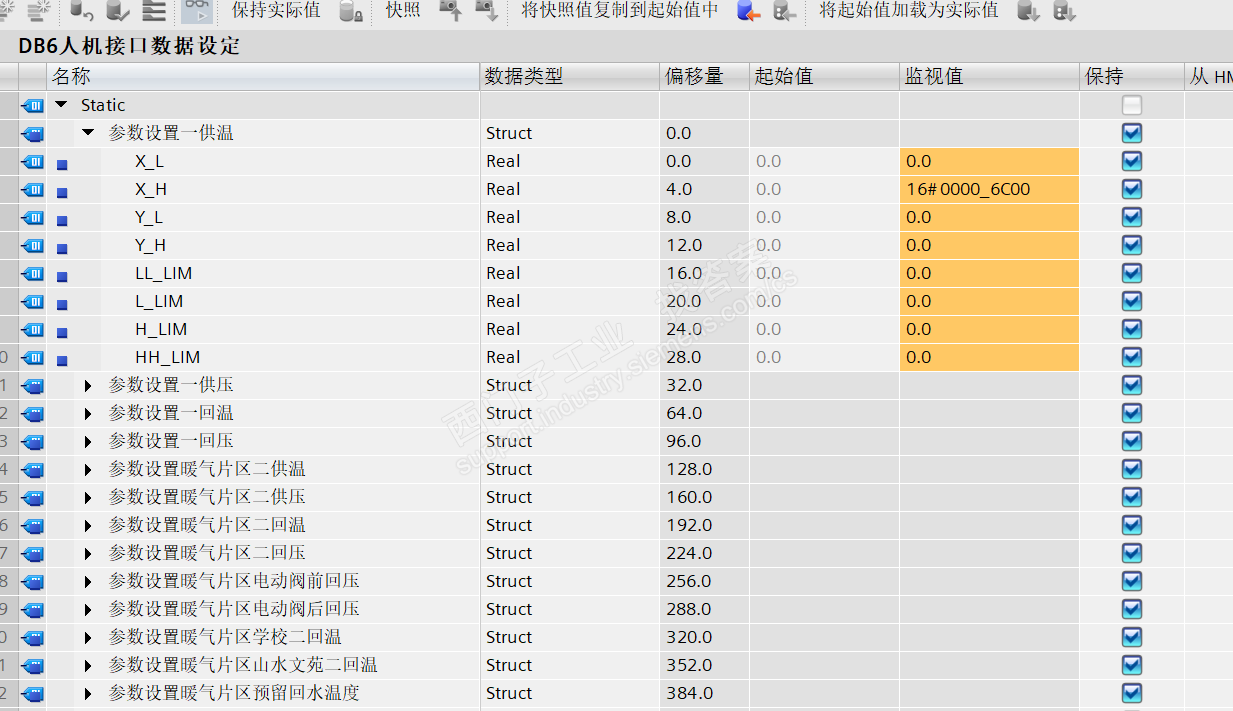
Task: Uncheck retain checkbox for 参数设置暖气片区二回压 row
Action: pyautogui.click(x=1132, y=553)
